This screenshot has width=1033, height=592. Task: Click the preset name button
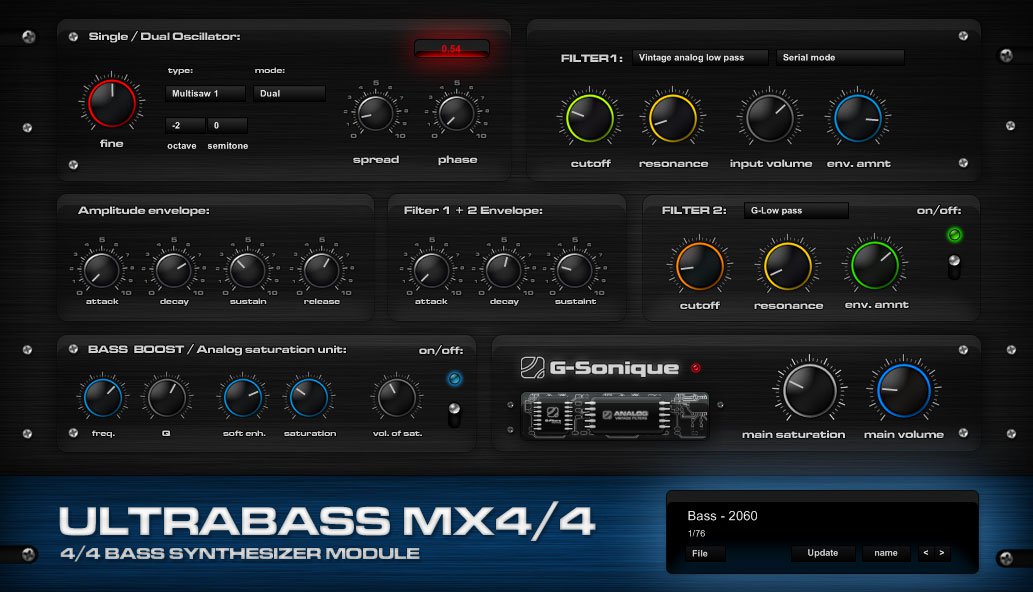pos(885,553)
